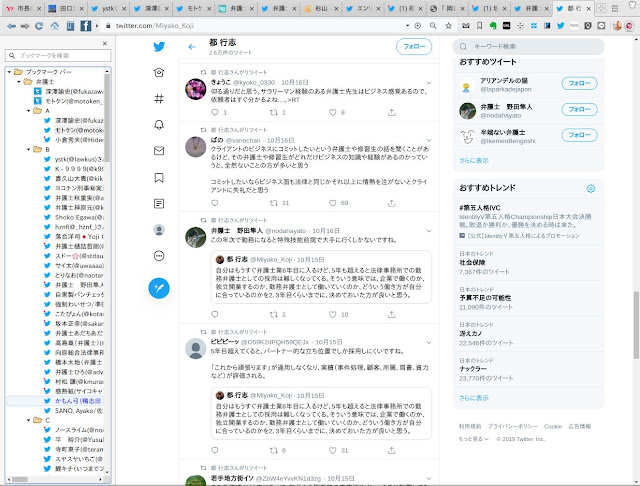Open ピピピーッ tweet options chevron

tap(429, 342)
